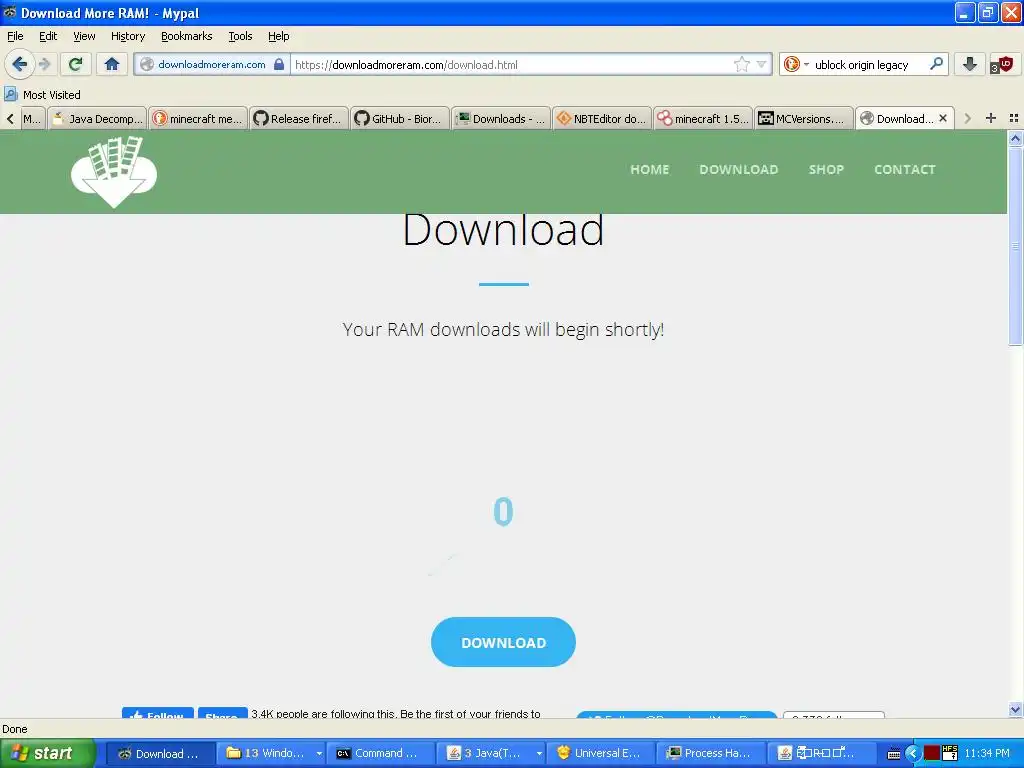Open the uBlock Origin extension icon
The height and width of the screenshot is (768, 1024).
click(x=1001, y=64)
